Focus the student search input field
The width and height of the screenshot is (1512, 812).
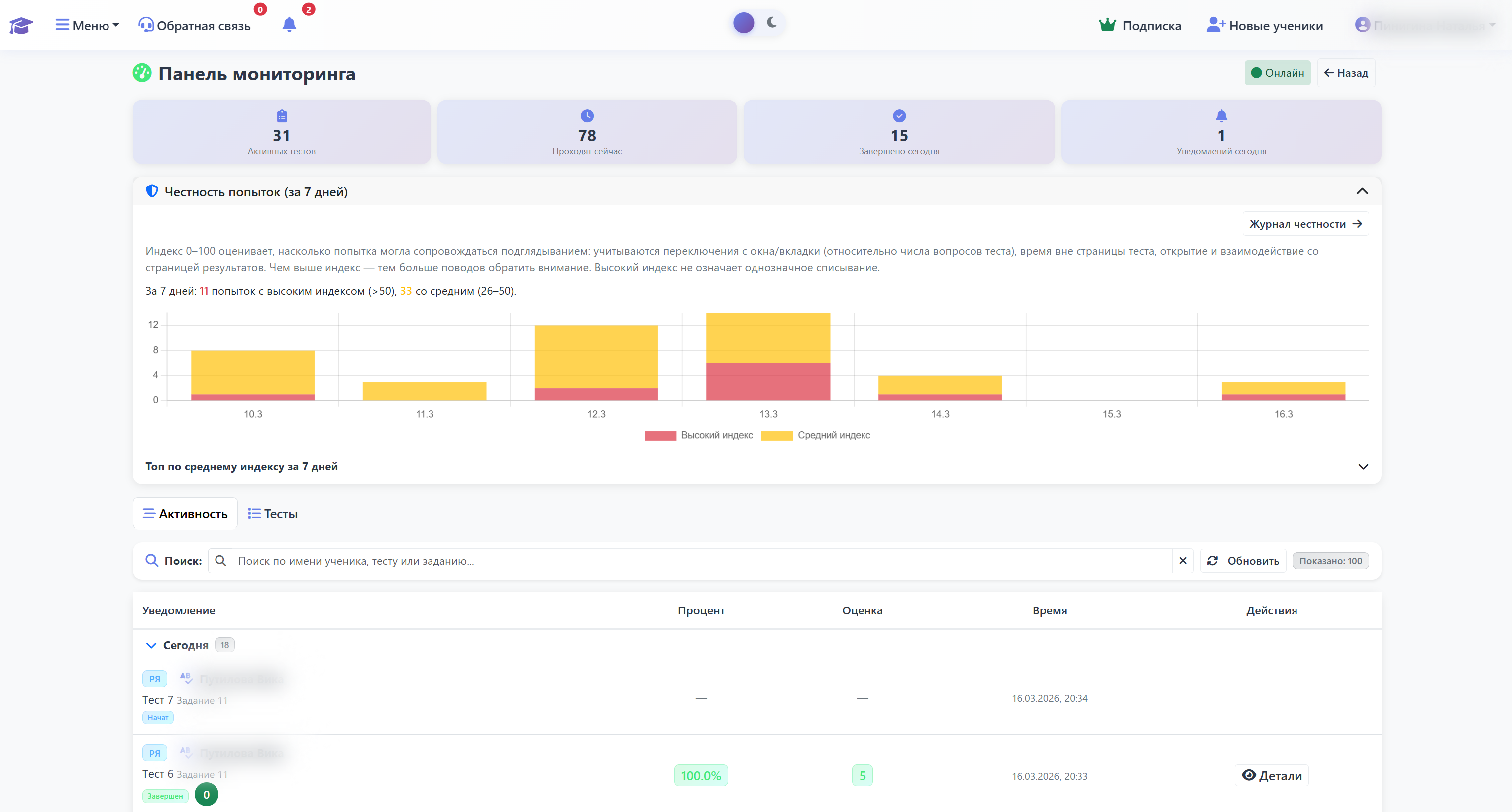pyautogui.click(x=701, y=561)
